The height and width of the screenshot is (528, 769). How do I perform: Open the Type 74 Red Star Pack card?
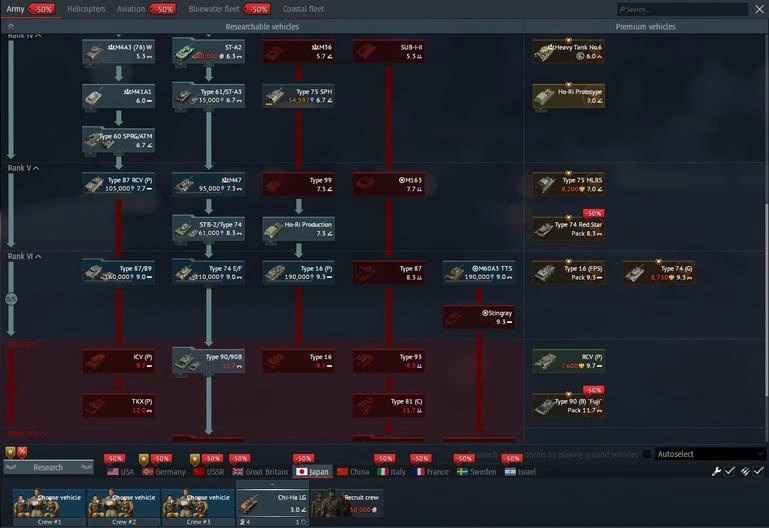[569, 228]
